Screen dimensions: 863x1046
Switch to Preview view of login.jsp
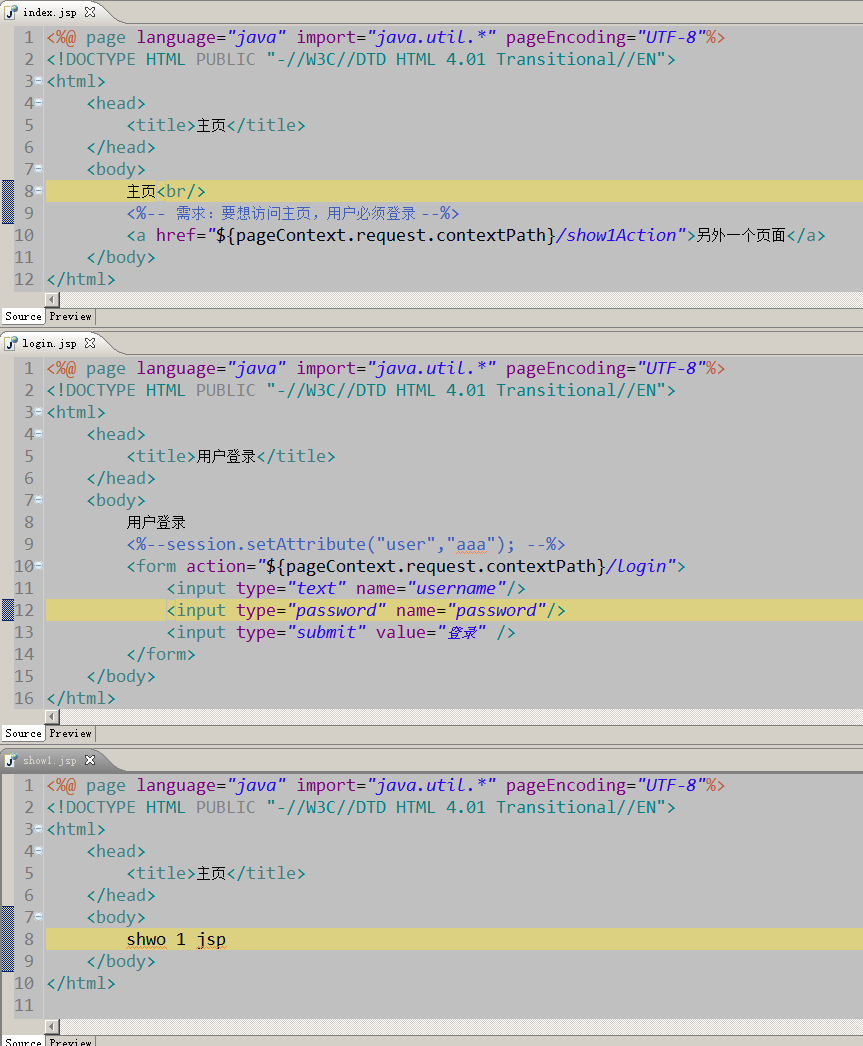click(x=70, y=733)
